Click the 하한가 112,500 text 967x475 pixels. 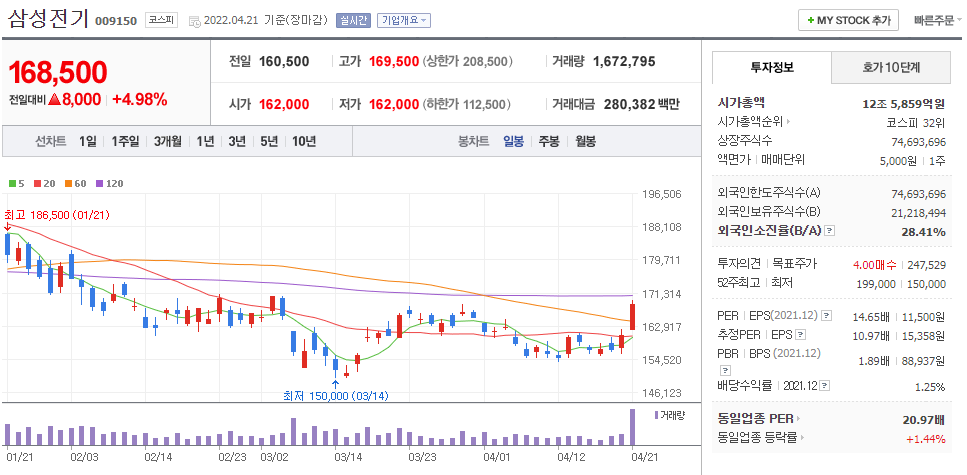point(468,104)
